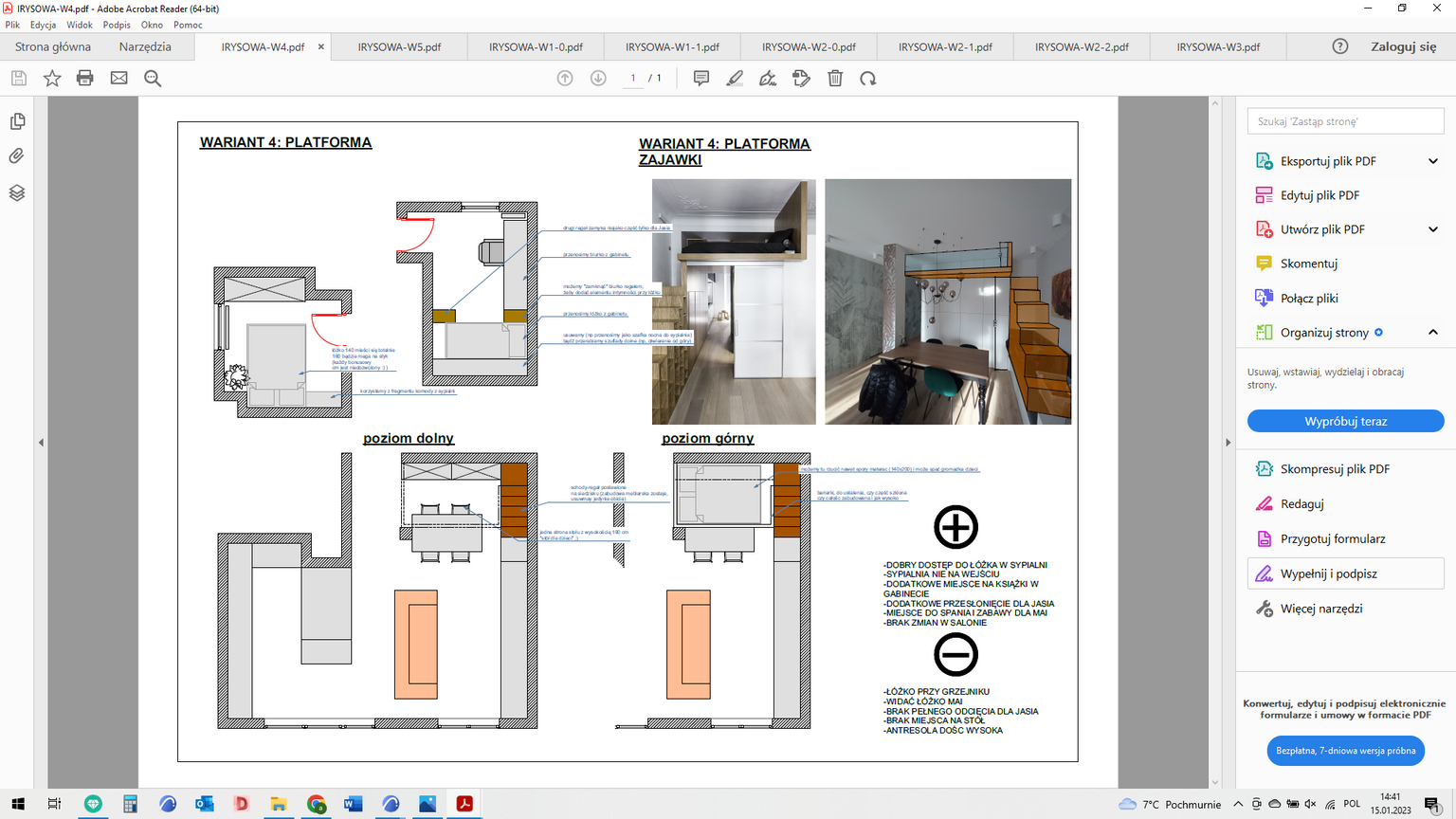Viewport: 1456px width, 819px height.
Task: Click the Wypróbuj teraz button
Action: click(1345, 421)
